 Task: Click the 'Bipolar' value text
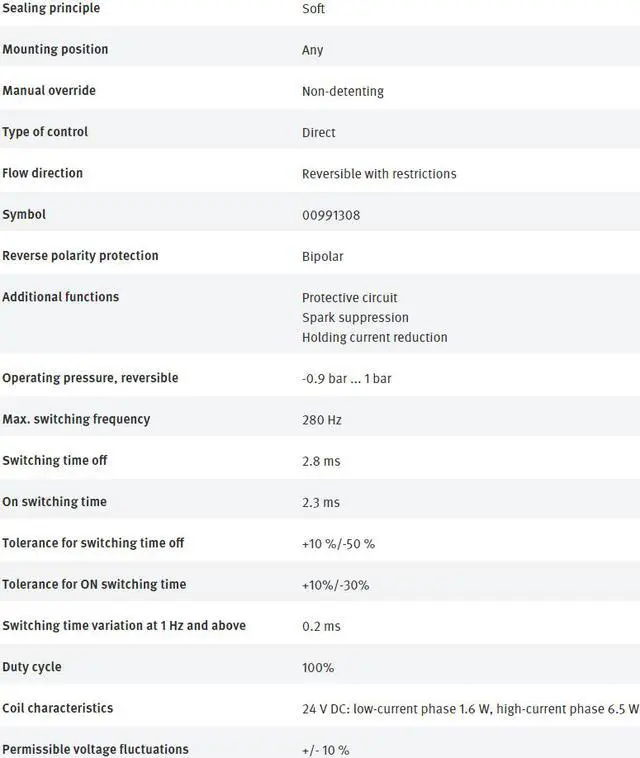click(x=322, y=256)
